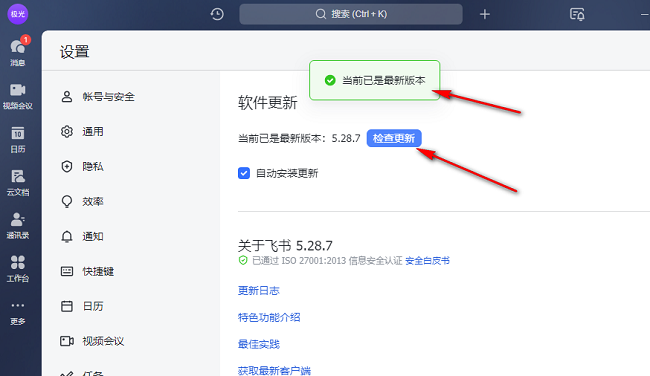Viewport: 650px width, 376px height.
Task: Select 帐号与安全 settings section
Action: pyautogui.click(x=98, y=97)
